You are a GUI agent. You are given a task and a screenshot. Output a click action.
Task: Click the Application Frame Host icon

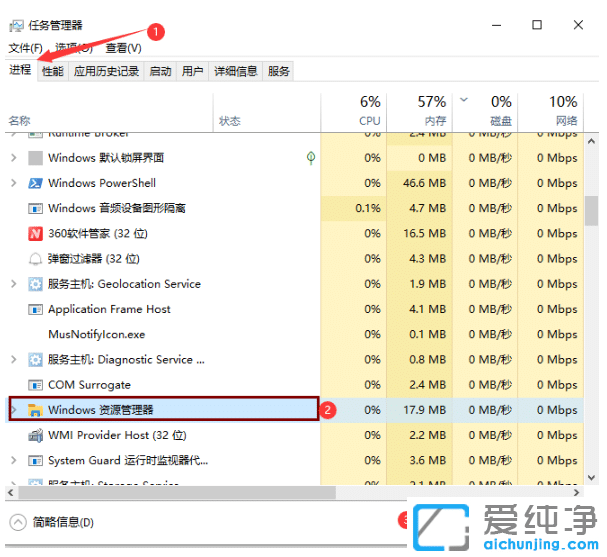point(35,310)
